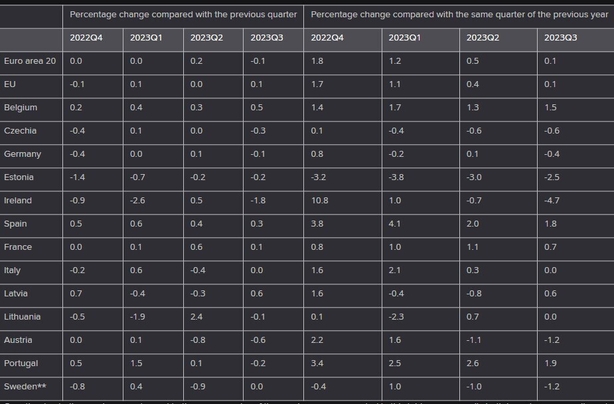614x404 pixels.
Task: Click Portugal's 1.5 value cell
Action: pyautogui.click(x=153, y=364)
